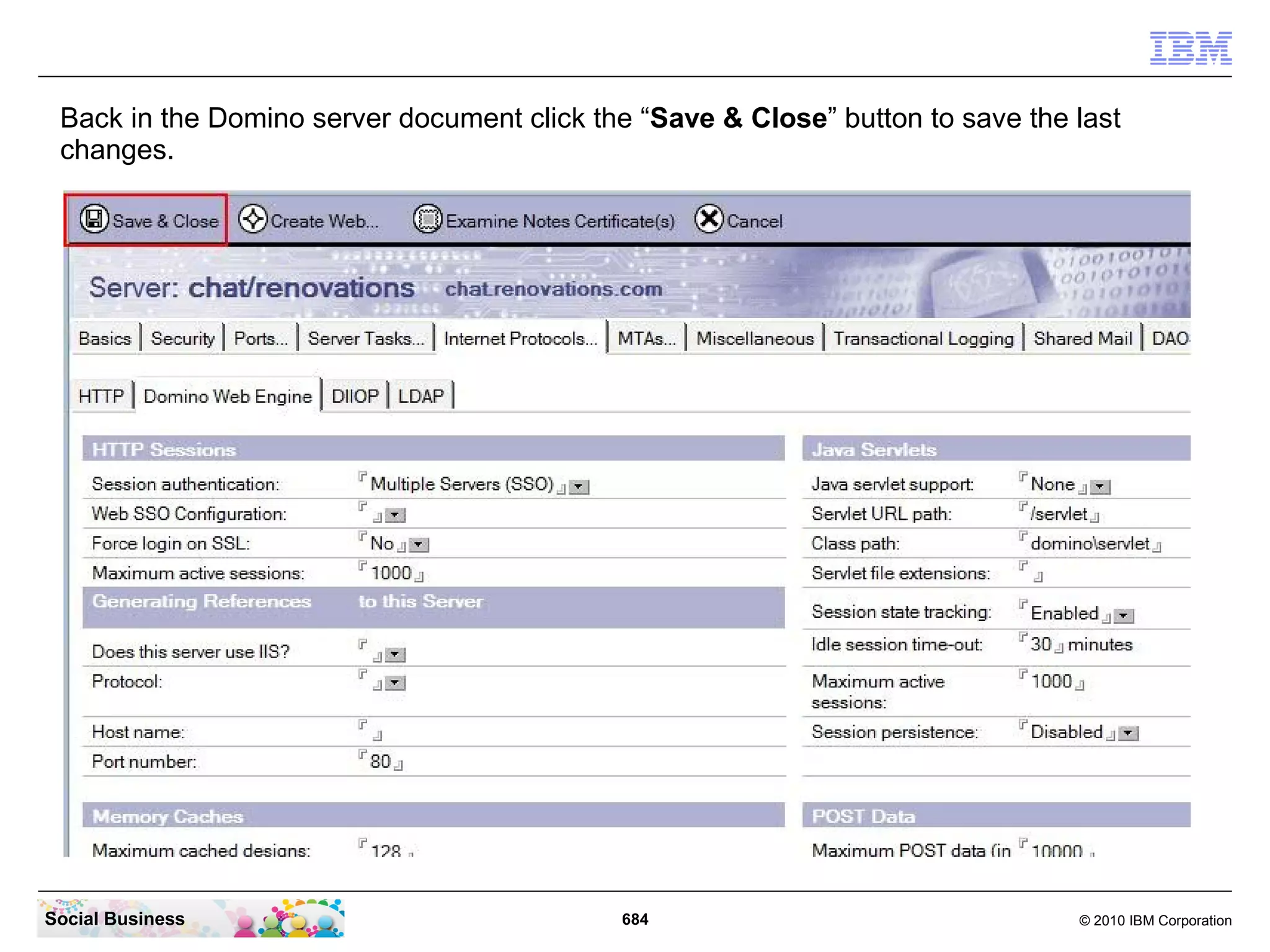Click Maximum POST data field 10000
Screen dimensions: 1270x952
[x=1057, y=849]
